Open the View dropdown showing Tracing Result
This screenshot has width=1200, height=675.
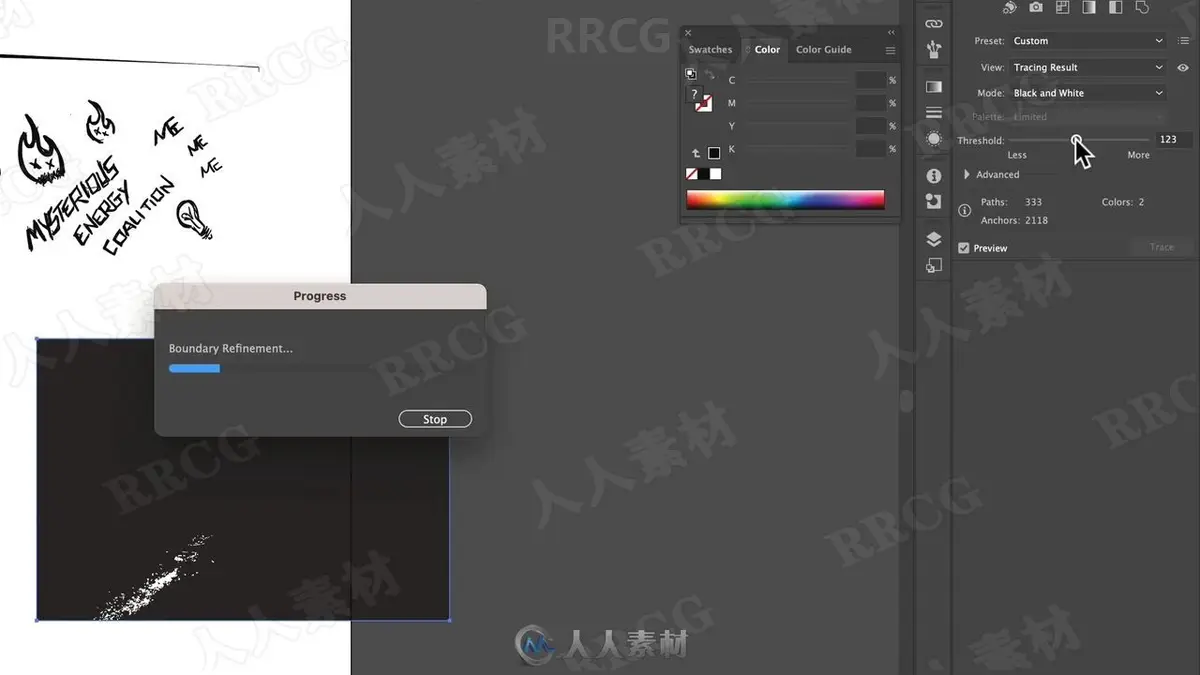click(1088, 68)
